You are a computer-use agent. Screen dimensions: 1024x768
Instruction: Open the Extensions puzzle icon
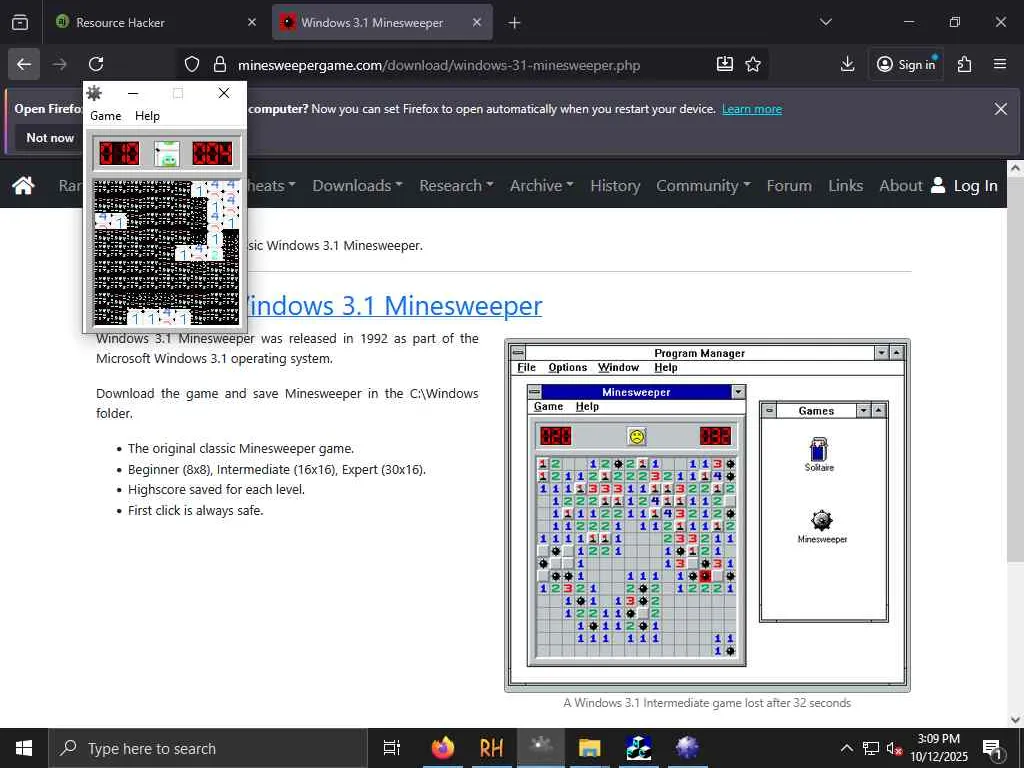965,64
